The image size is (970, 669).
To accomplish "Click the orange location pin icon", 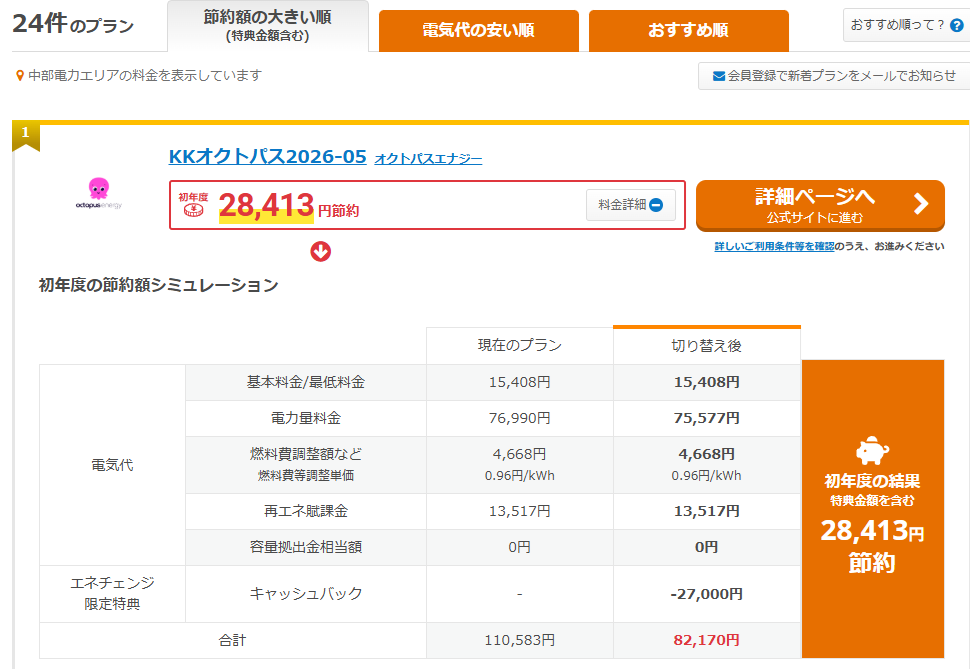I will (x=20, y=76).
